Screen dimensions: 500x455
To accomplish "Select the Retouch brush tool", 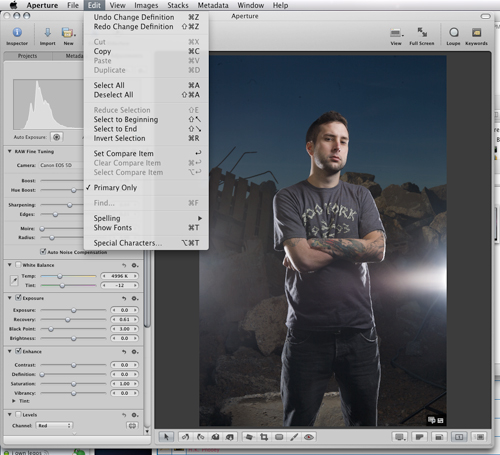I will (294, 437).
